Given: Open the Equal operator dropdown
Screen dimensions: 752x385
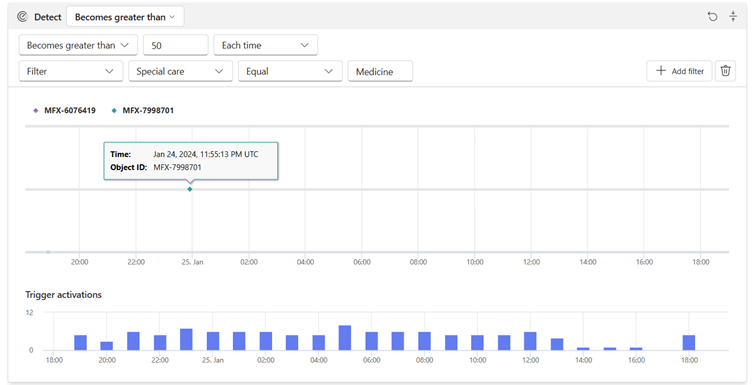Looking at the screenshot, I should coord(290,71).
